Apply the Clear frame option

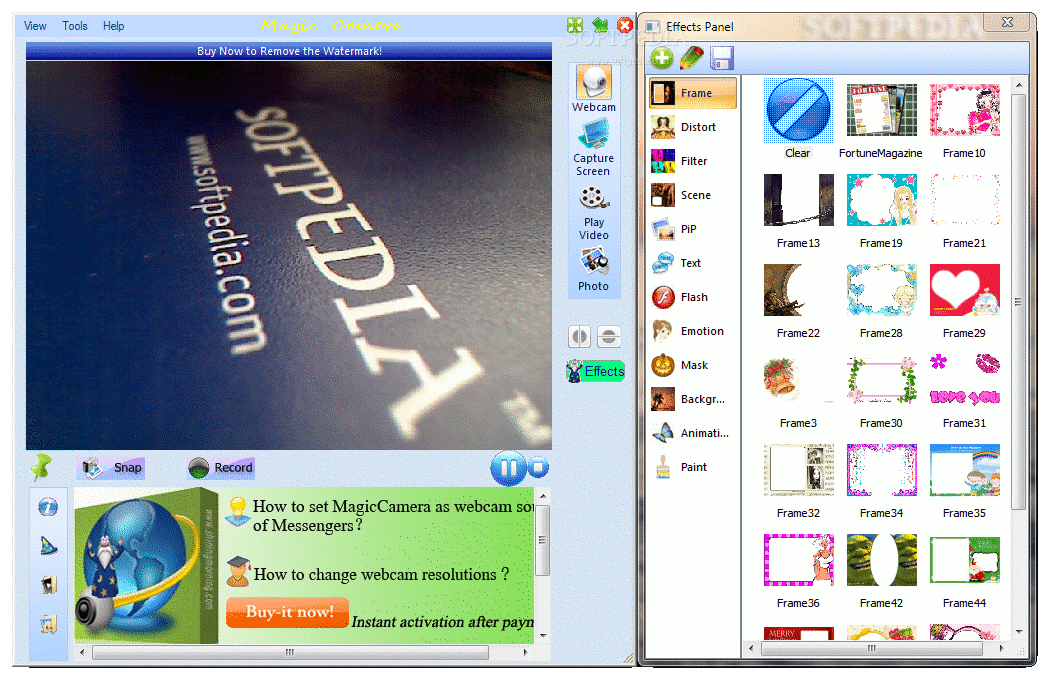coord(798,118)
